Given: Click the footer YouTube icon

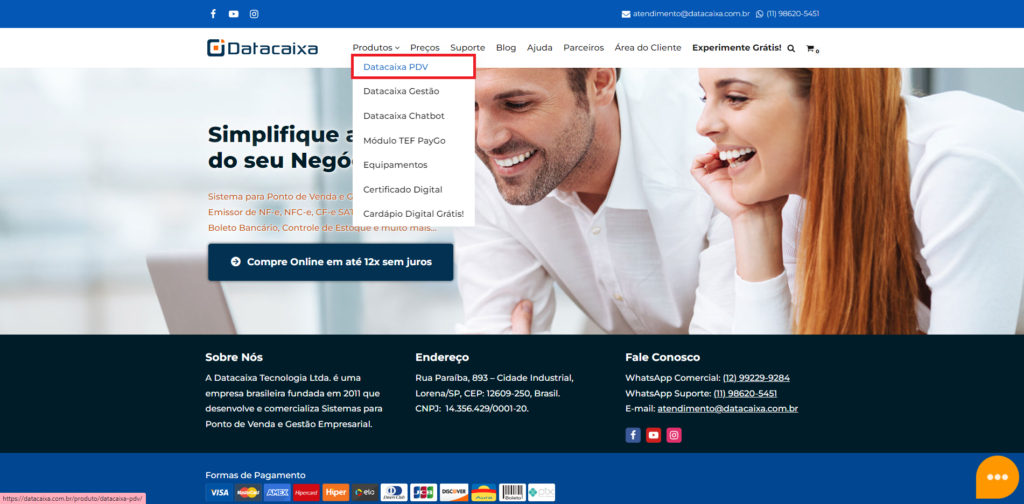Looking at the screenshot, I should pos(654,435).
